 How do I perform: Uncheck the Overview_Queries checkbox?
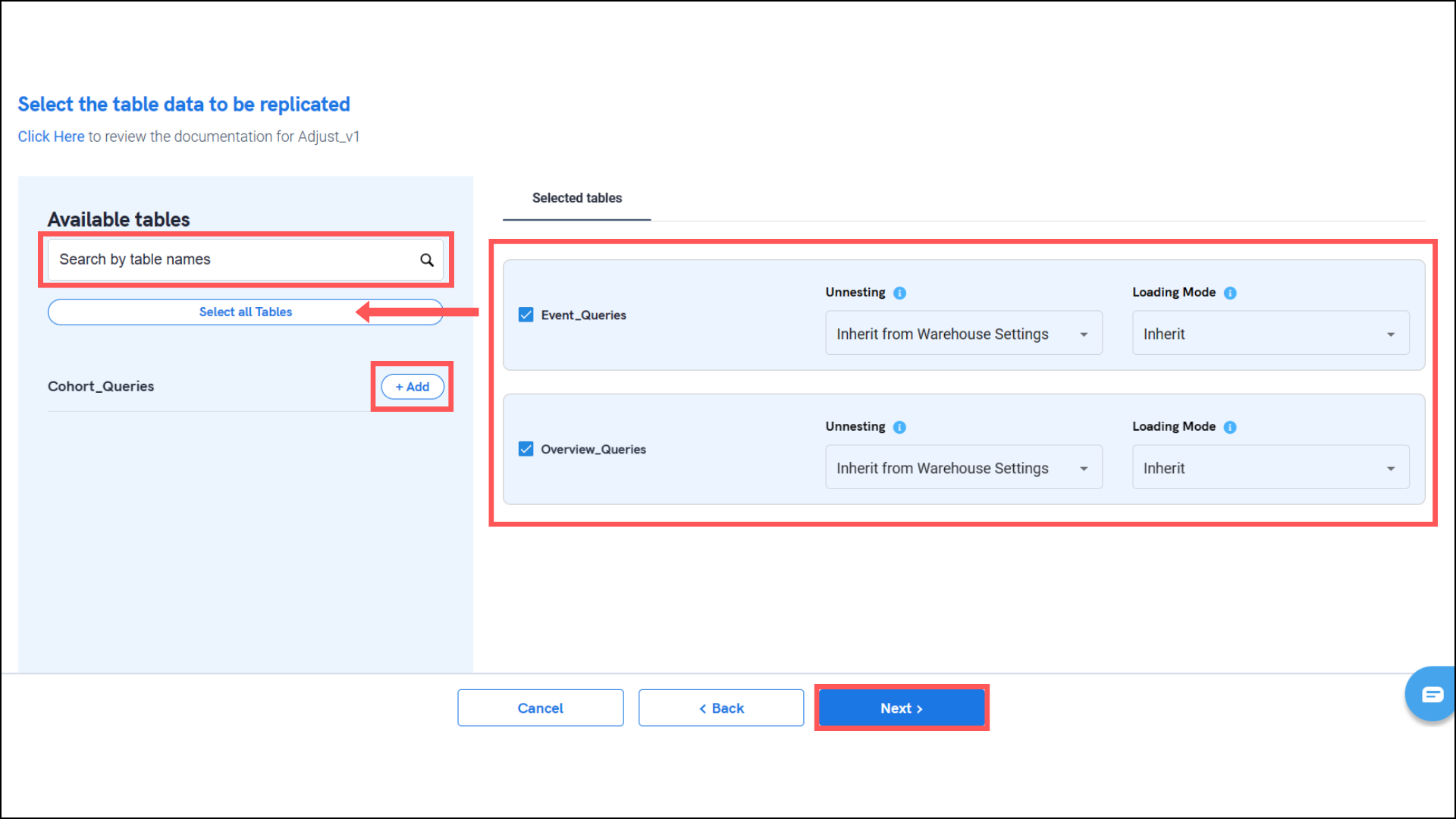pos(526,449)
